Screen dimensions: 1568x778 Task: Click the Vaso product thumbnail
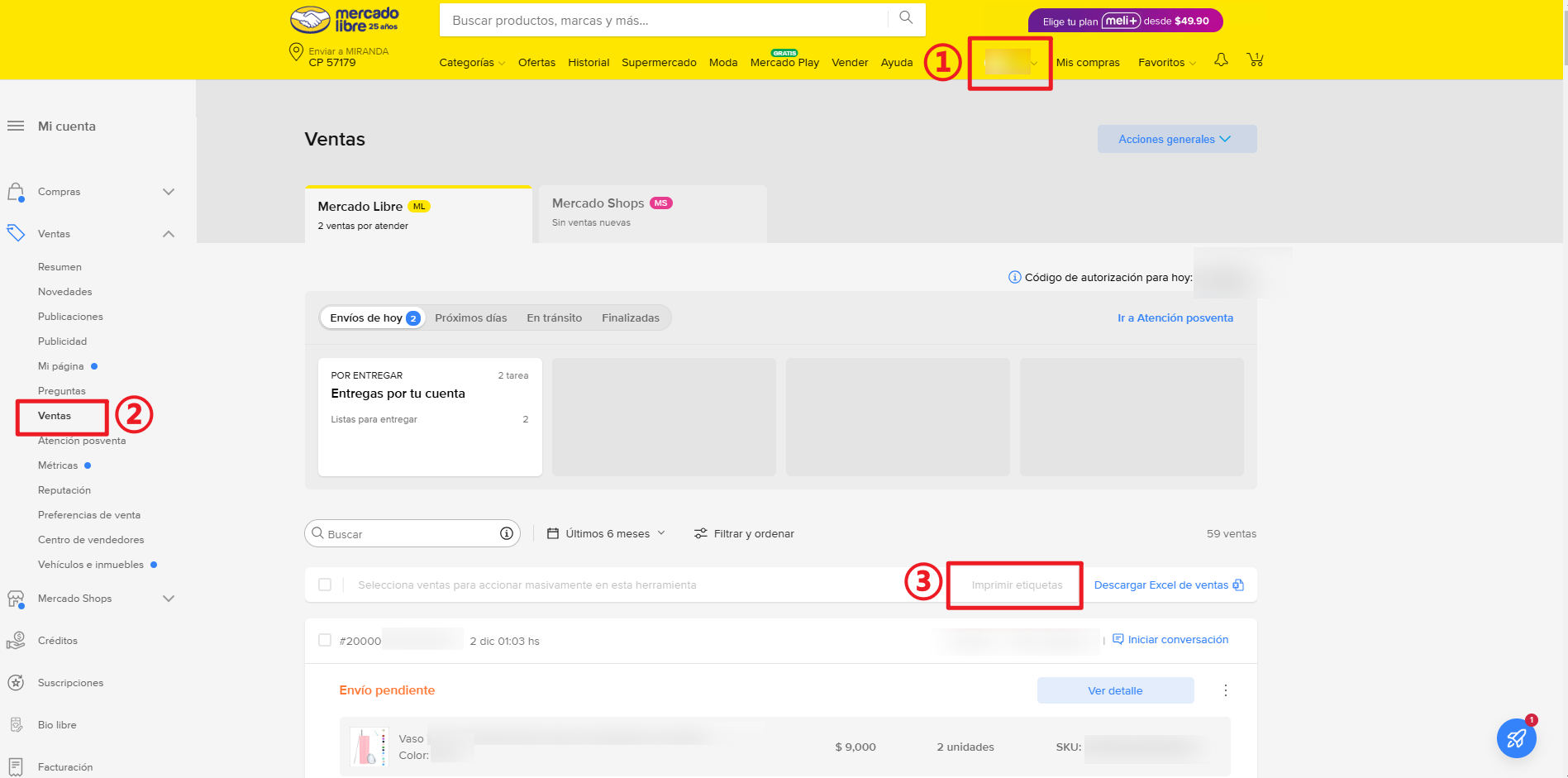(x=369, y=747)
